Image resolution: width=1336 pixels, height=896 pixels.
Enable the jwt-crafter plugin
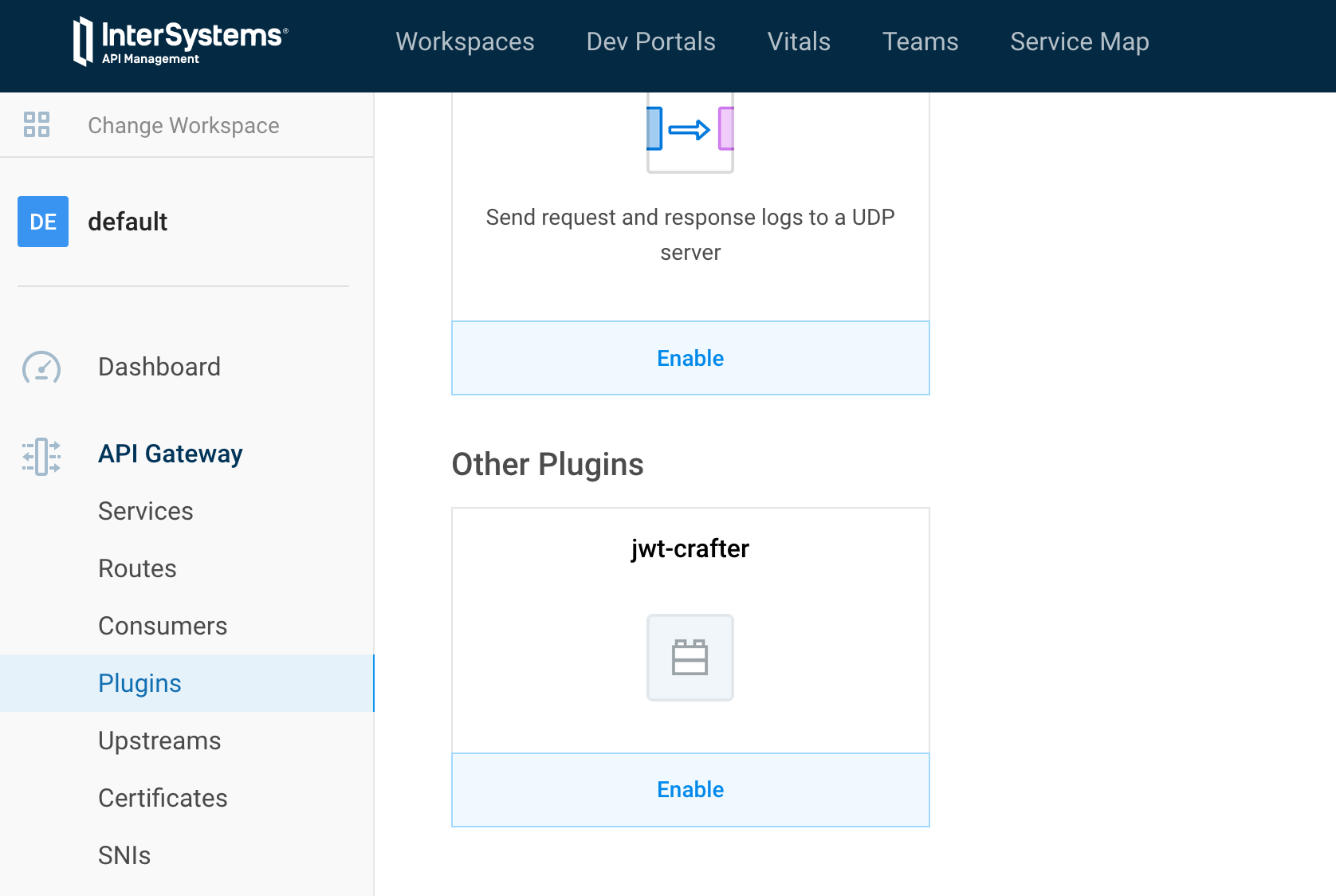690,790
